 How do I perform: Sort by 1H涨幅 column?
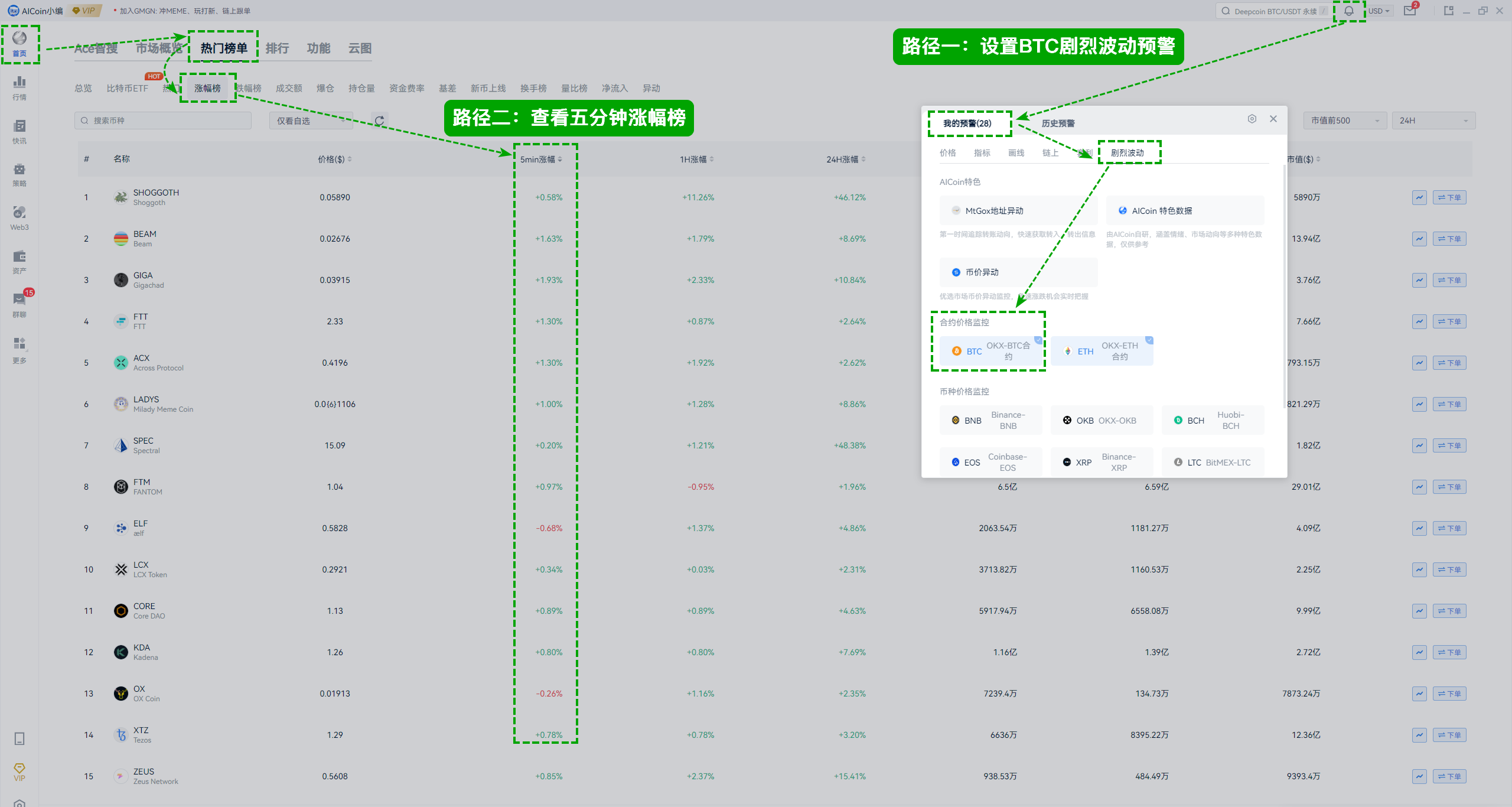(x=697, y=160)
